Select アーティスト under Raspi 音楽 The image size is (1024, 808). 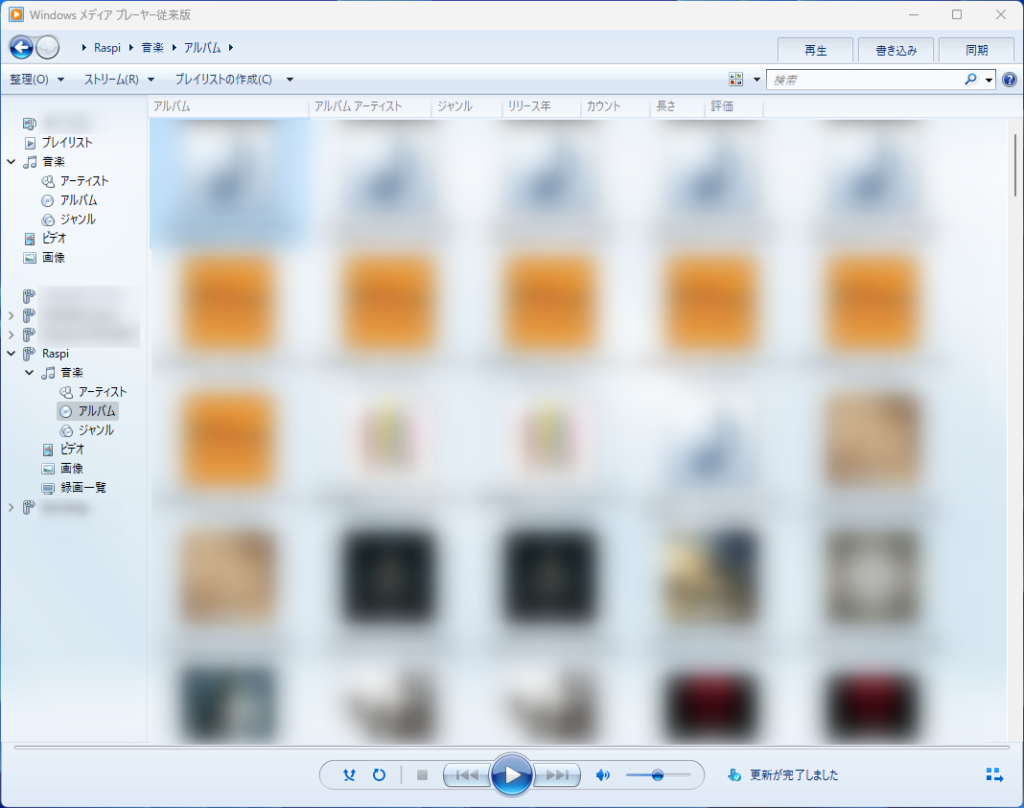[x=103, y=392]
